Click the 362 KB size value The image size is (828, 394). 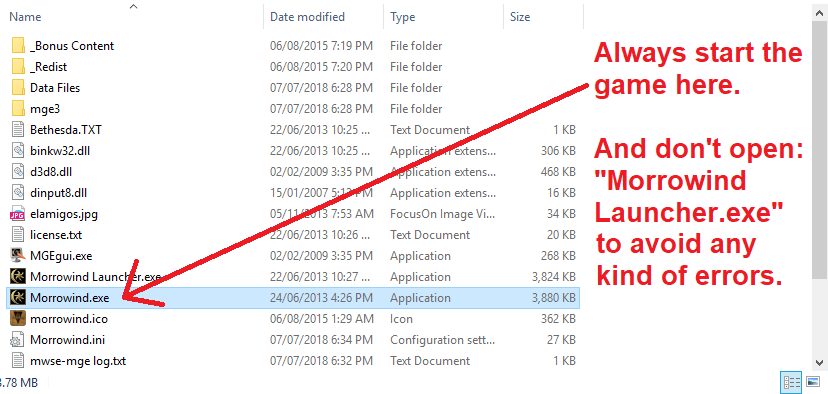559,318
